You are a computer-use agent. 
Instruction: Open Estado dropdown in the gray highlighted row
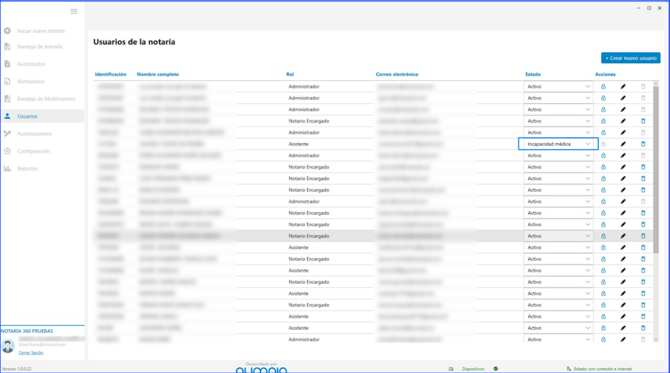(x=558, y=236)
